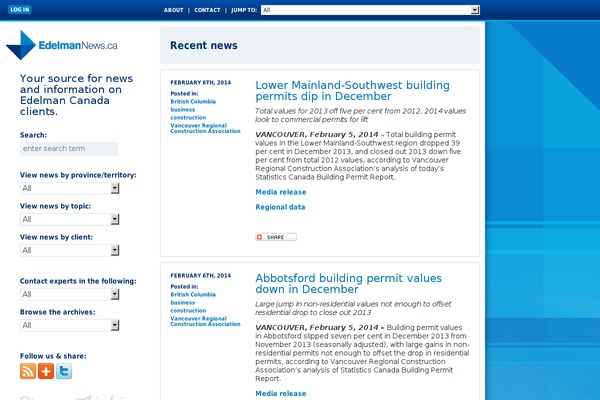
Task: Open the CONTACT page
Action: [x=207, y=10]
